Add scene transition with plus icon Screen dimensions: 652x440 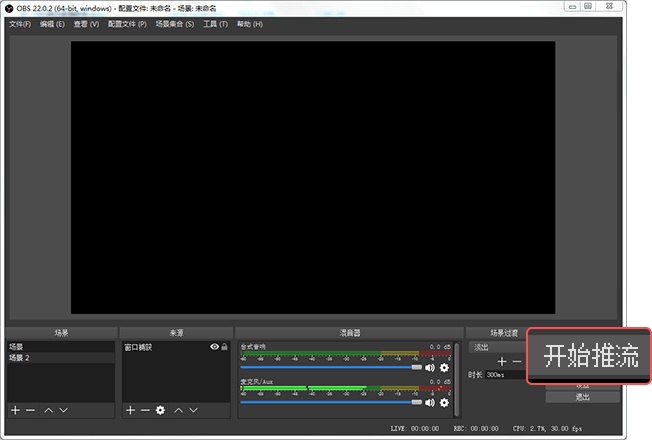502,361
